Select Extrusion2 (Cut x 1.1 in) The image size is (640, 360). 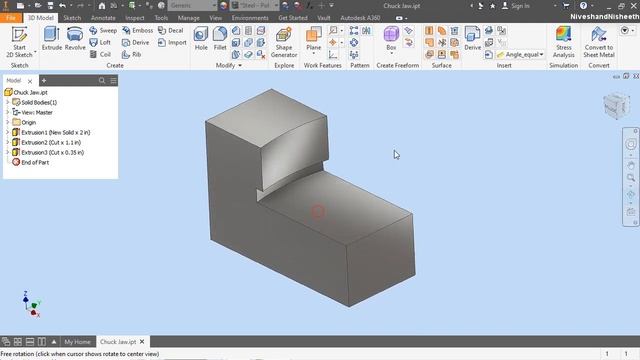coord(47,142)
